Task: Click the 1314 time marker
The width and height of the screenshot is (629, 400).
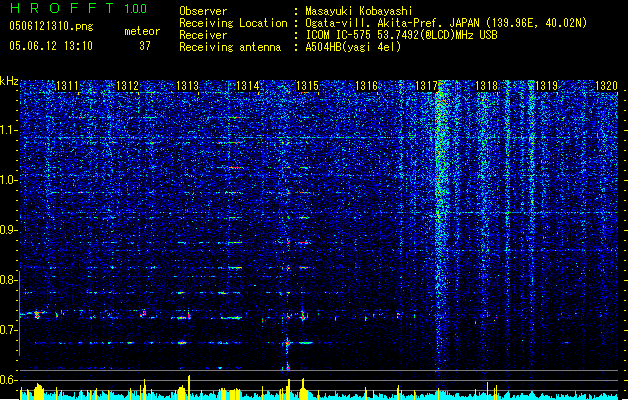Action: (248, 86)
